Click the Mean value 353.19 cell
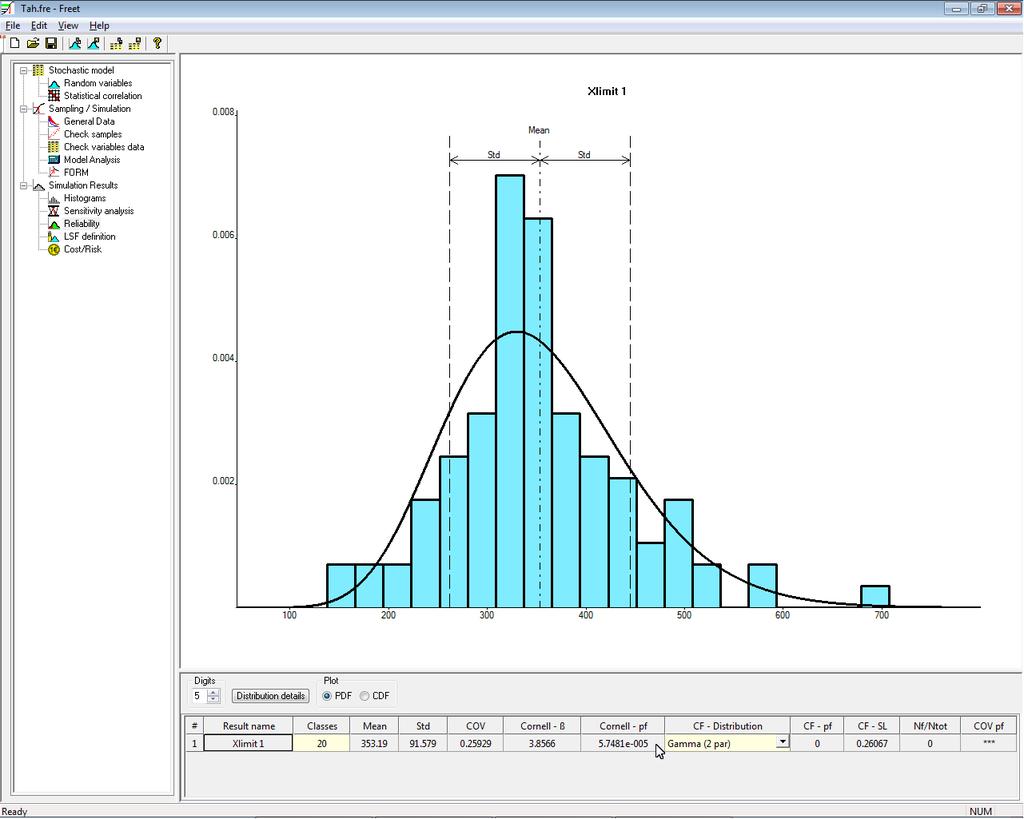Viewport: 1024px width, 819px height. (x=374, y=743)
